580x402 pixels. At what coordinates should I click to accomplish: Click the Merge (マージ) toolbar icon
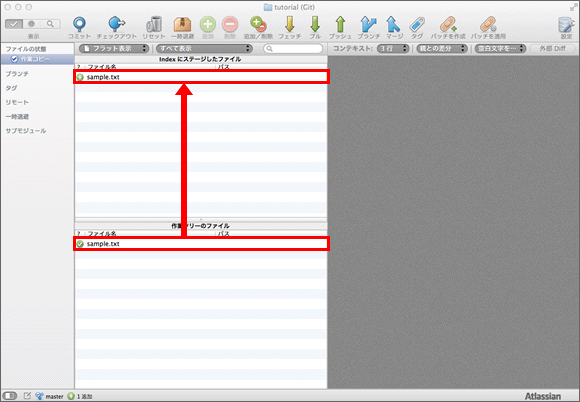(x=393, y=24)
